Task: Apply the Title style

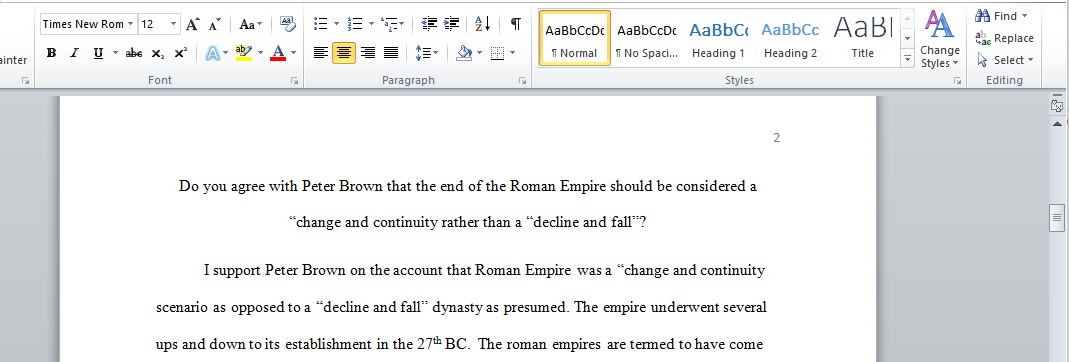Action: tap(862, 38)
